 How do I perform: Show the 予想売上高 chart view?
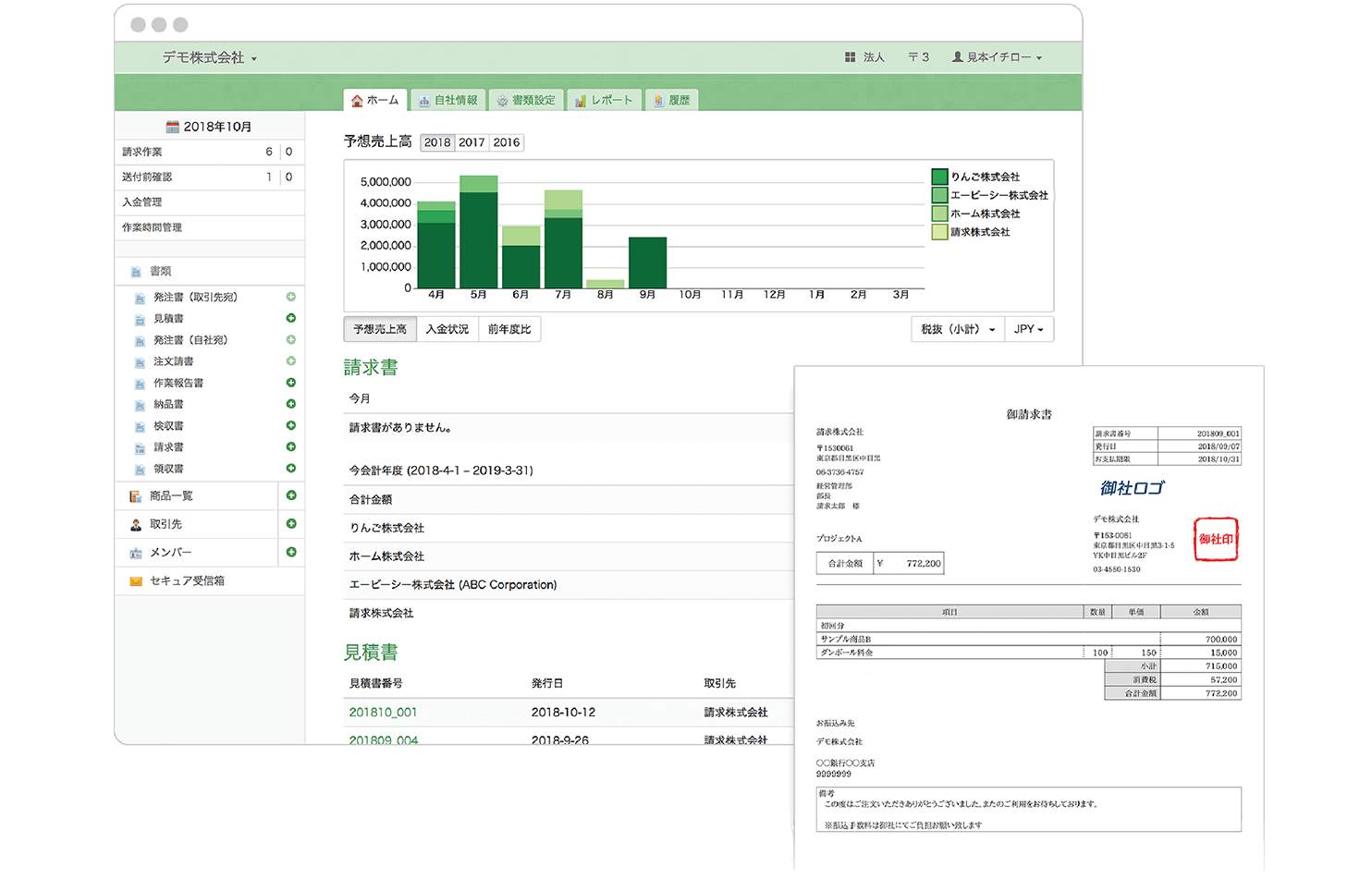[x=380, y=329]
